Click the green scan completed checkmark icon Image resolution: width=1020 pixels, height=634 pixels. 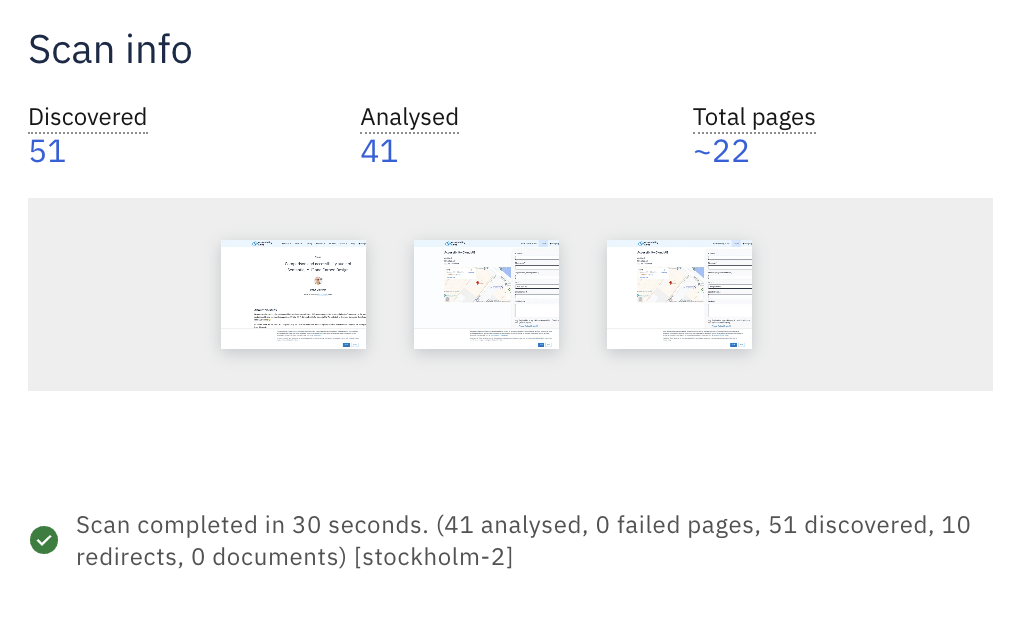click(x=44, y=541)
